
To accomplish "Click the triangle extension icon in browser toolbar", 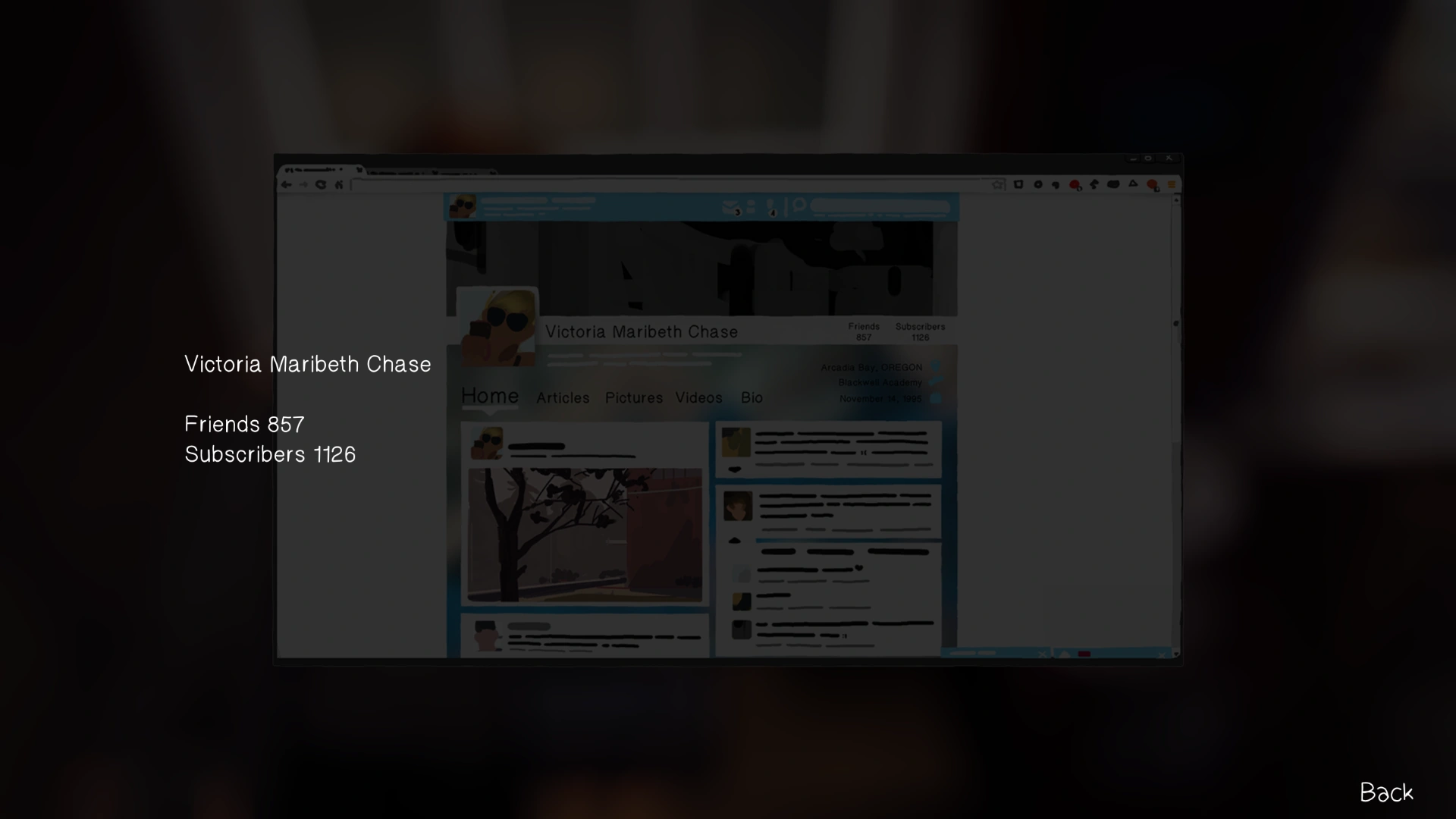I will pos(1133,184).
